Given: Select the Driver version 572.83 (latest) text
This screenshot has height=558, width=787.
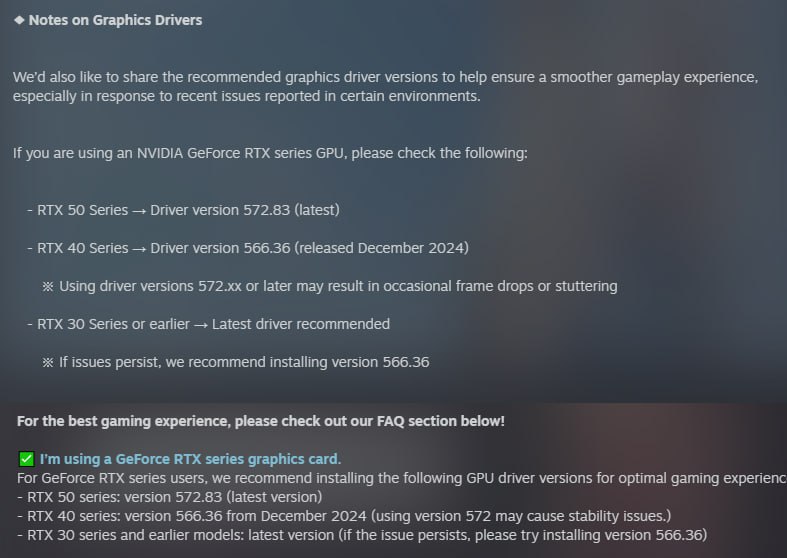Looking at the screenshot, I should coord(245,210).
